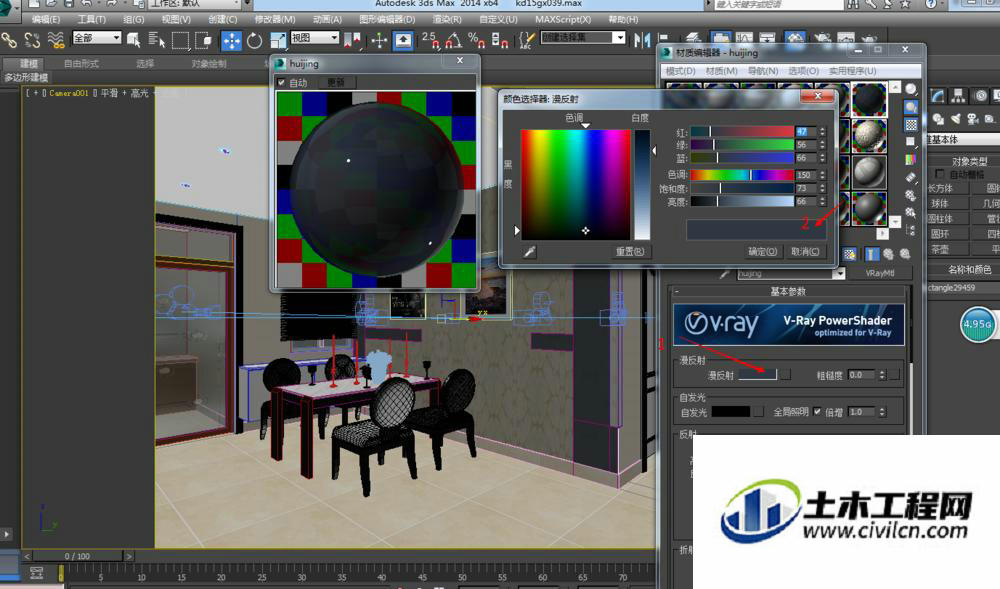
Task: Toggle the Angle Snap icon
Action: coord(453,40)
